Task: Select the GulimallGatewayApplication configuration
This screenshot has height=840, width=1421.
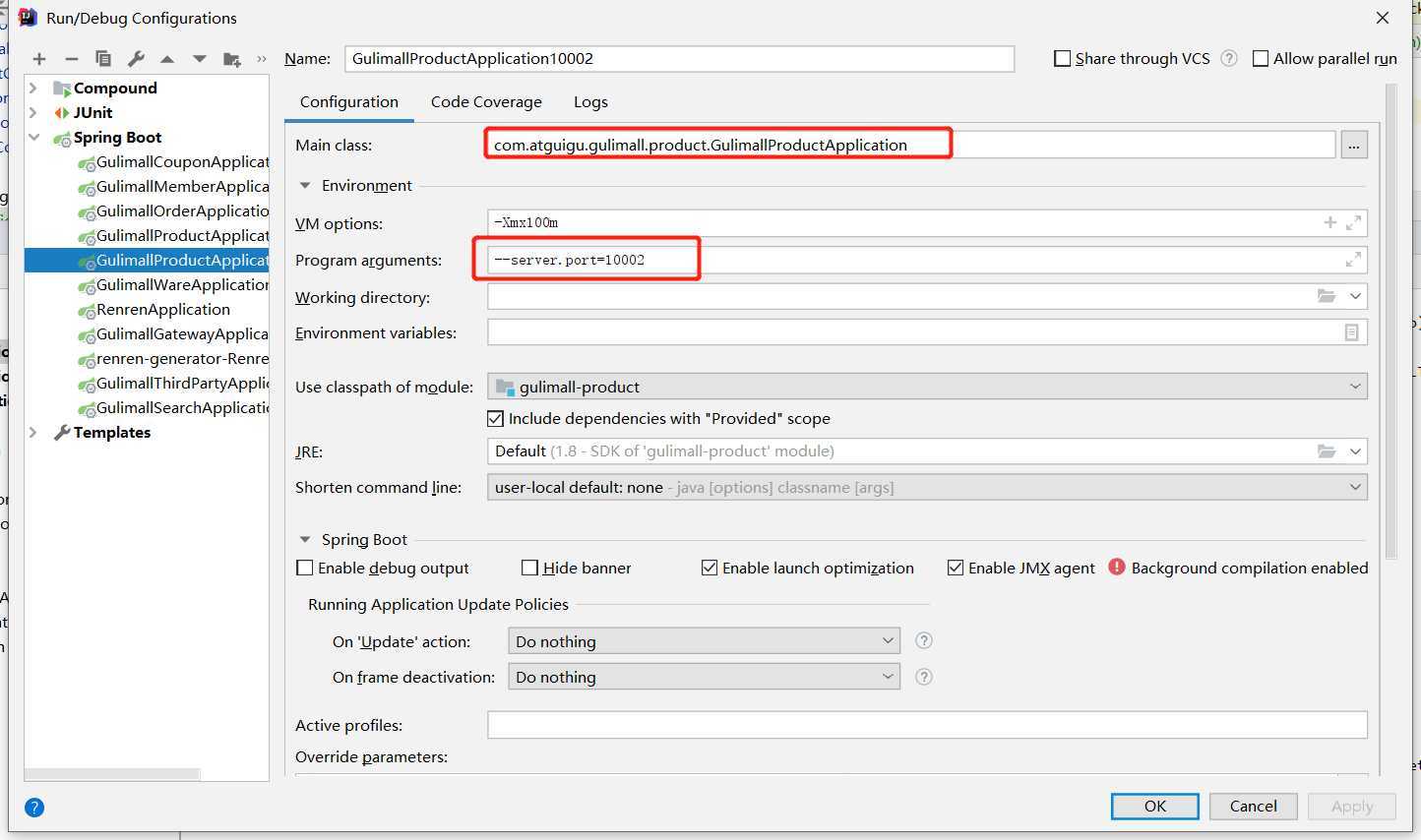Action: coord(173,334)
